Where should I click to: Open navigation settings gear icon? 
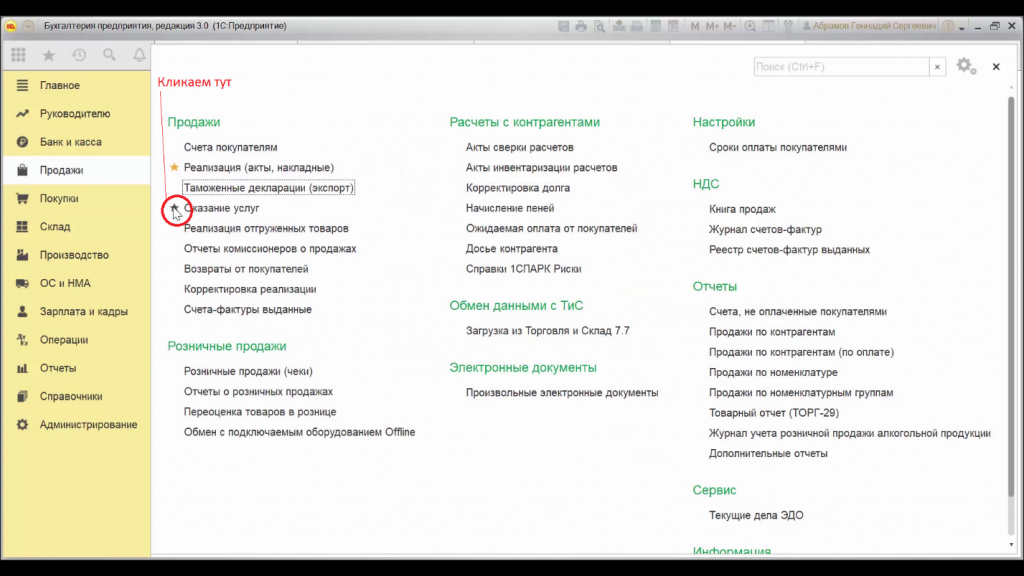tap(964, 66)
